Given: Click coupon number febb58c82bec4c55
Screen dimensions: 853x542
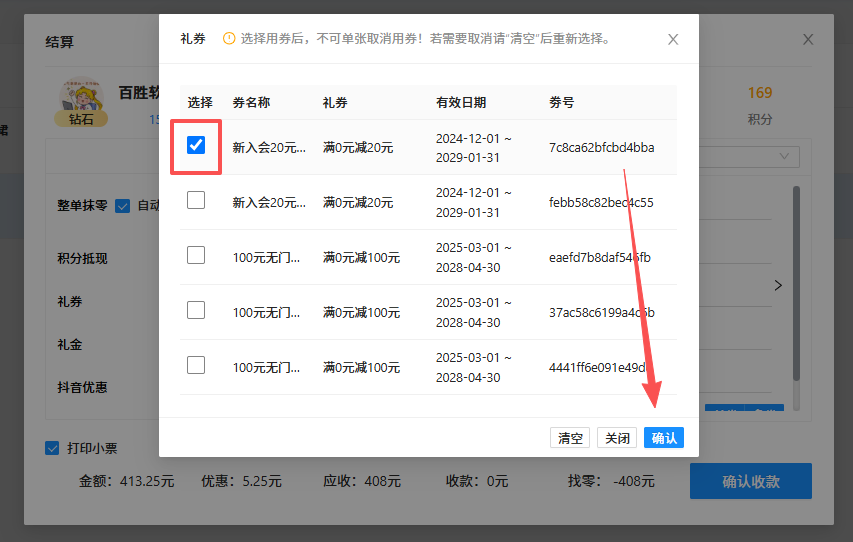Looking at the screenshot, I should coord(601,202).
